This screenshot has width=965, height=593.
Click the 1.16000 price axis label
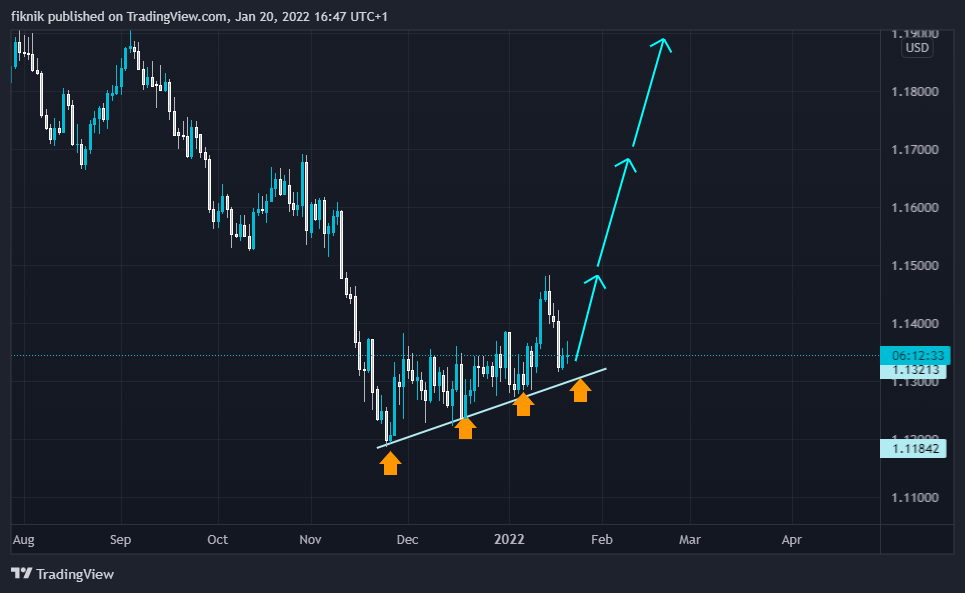click(x=915, y=208)
